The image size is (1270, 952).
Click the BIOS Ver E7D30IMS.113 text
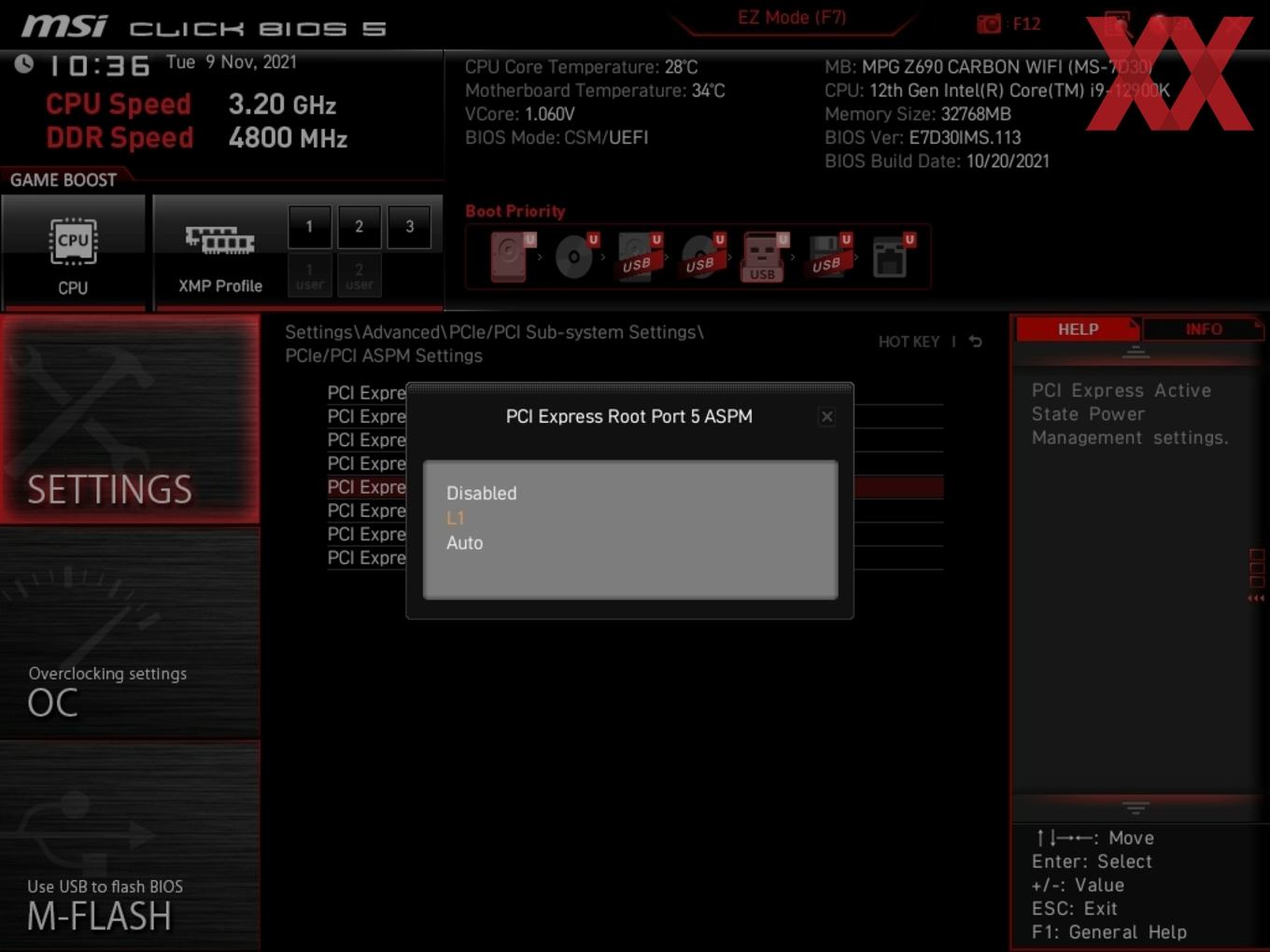[x=923, y=137]
